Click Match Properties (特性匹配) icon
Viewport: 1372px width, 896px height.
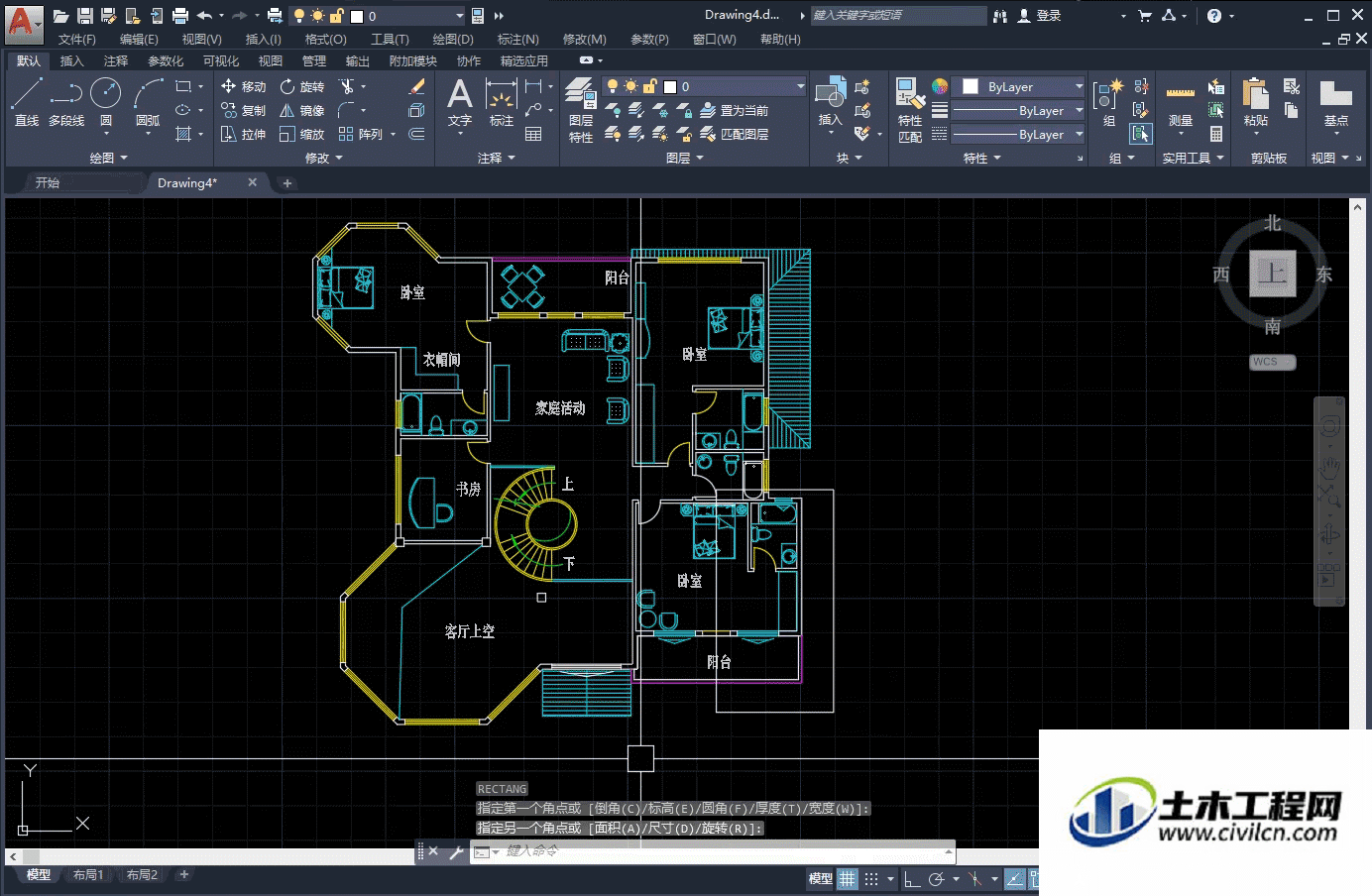point(910,111)
